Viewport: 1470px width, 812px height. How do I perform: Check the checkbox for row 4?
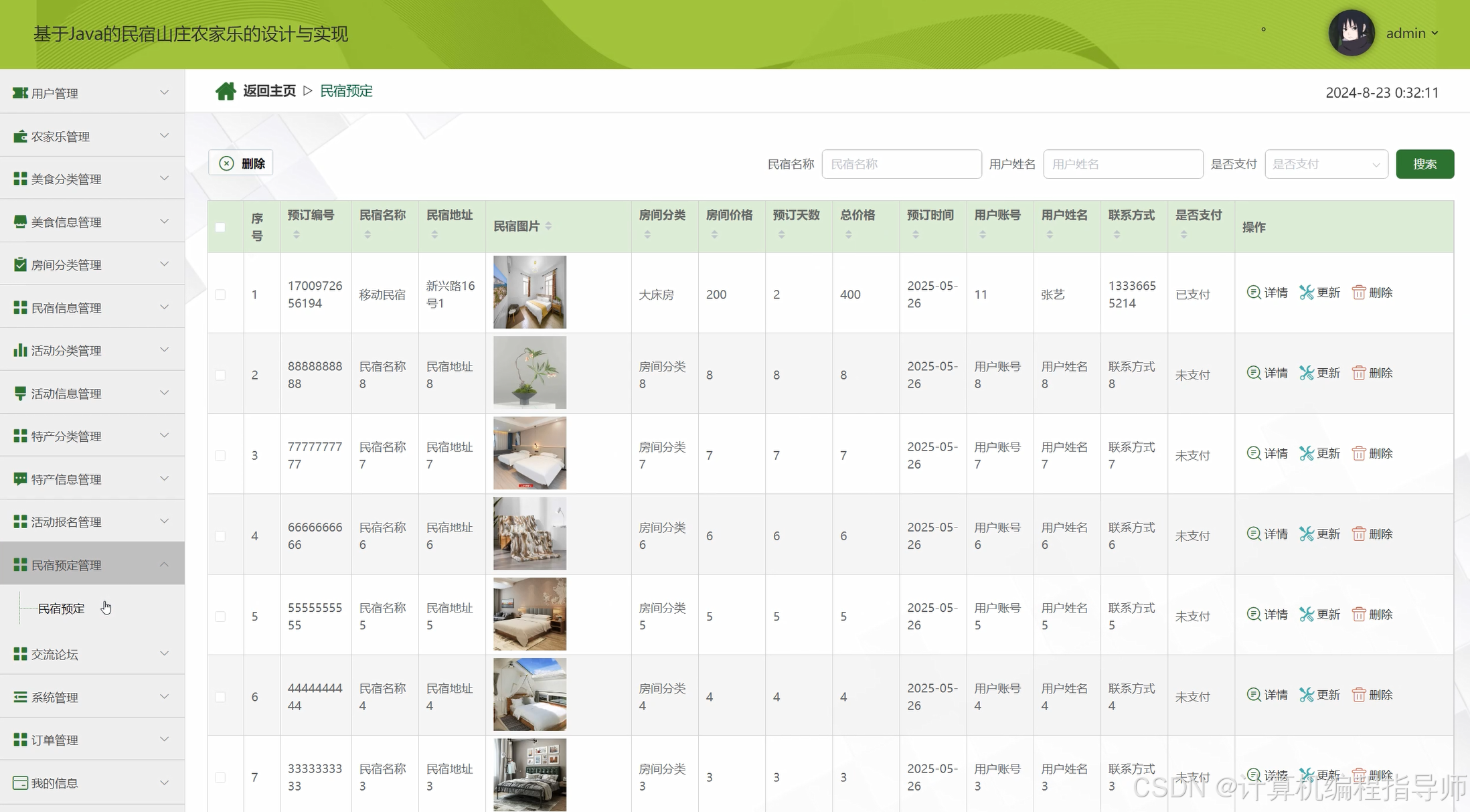(x=220, y=536)
